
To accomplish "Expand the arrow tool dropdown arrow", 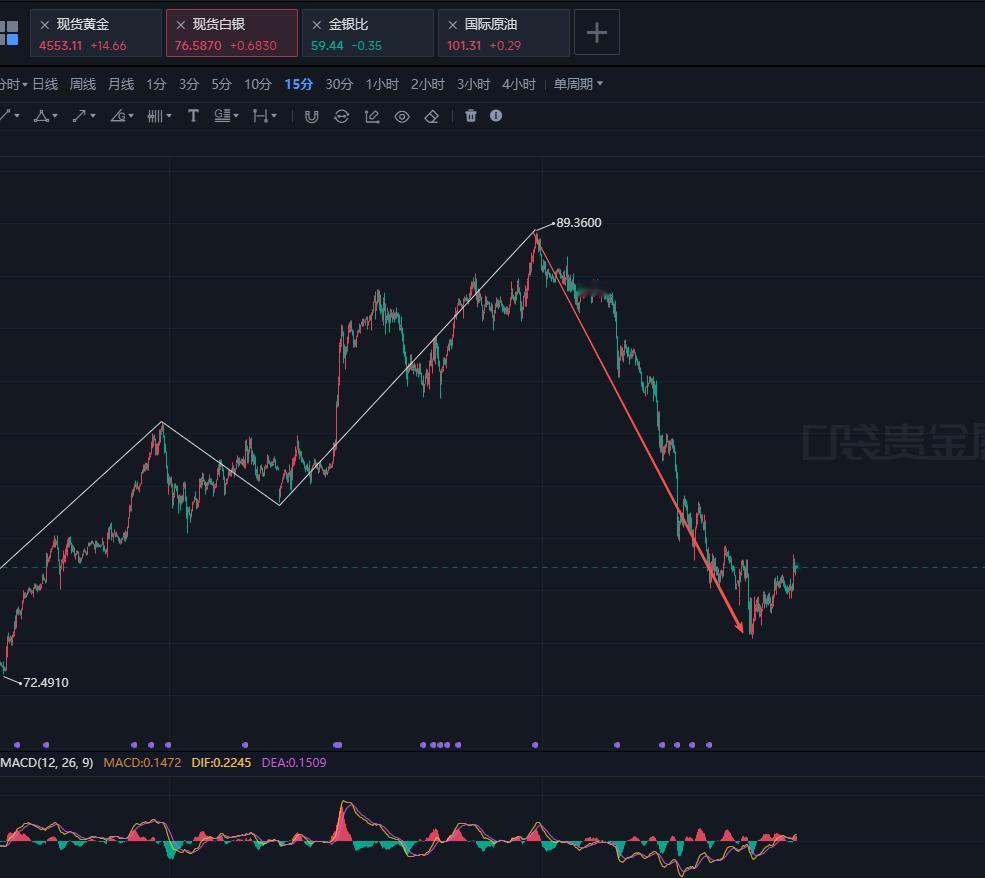I will [x=93, y=116].
